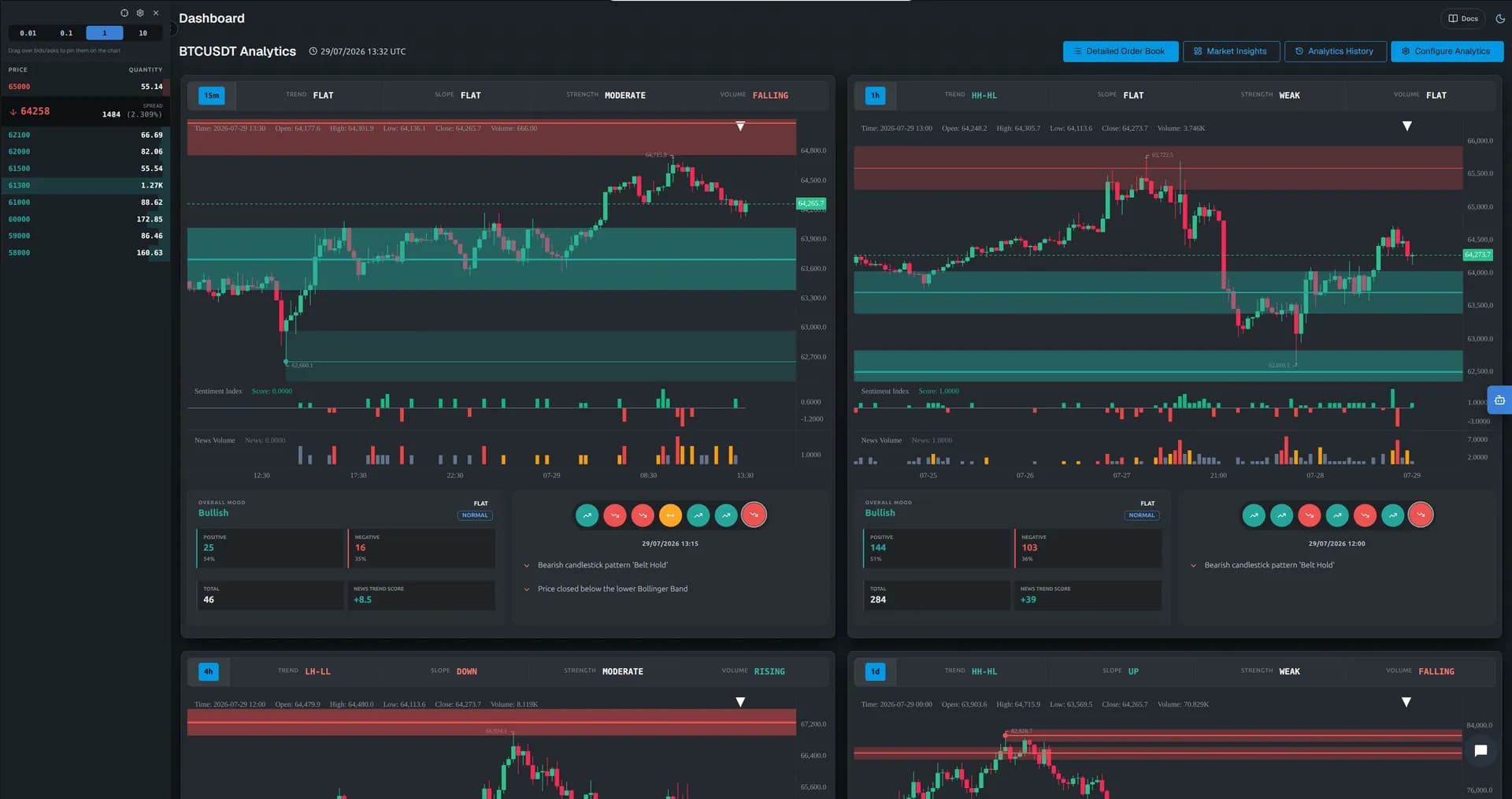The image size is (1512, 799).
Task: Click the 62000 bid price row
Action: pos(85,151)
